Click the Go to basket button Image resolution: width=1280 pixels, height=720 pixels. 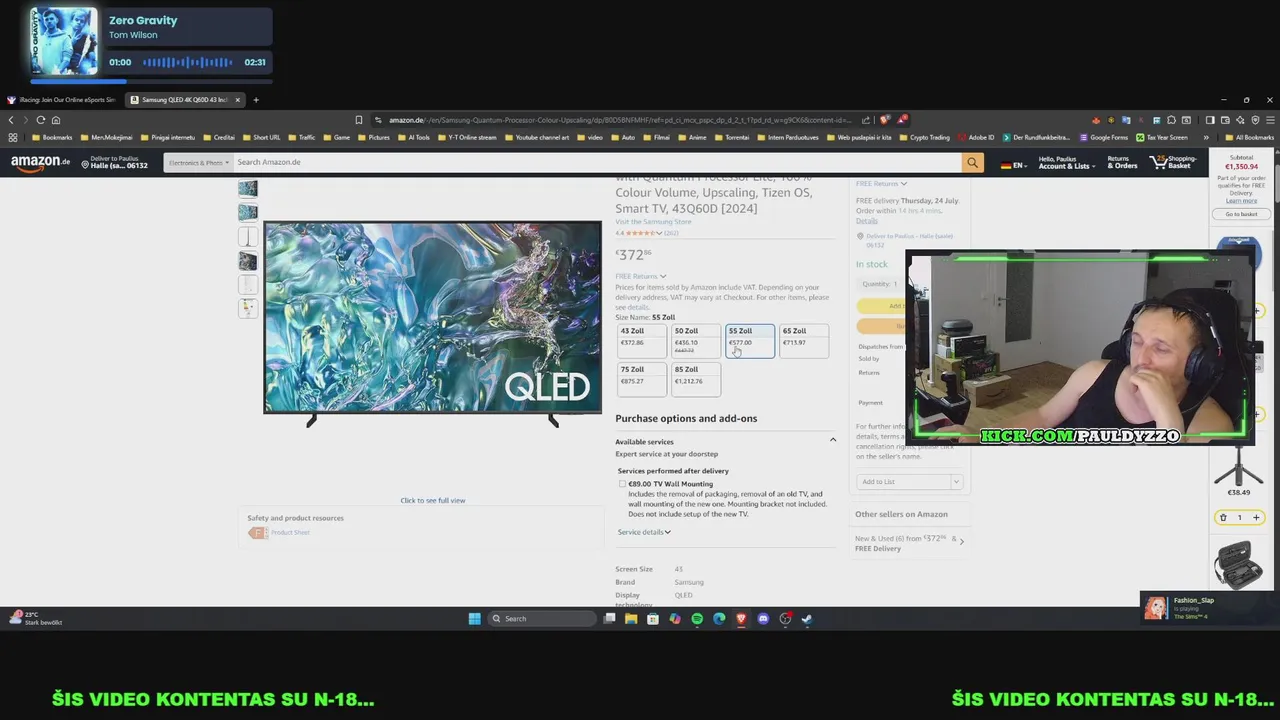[x=1241, y=214]
